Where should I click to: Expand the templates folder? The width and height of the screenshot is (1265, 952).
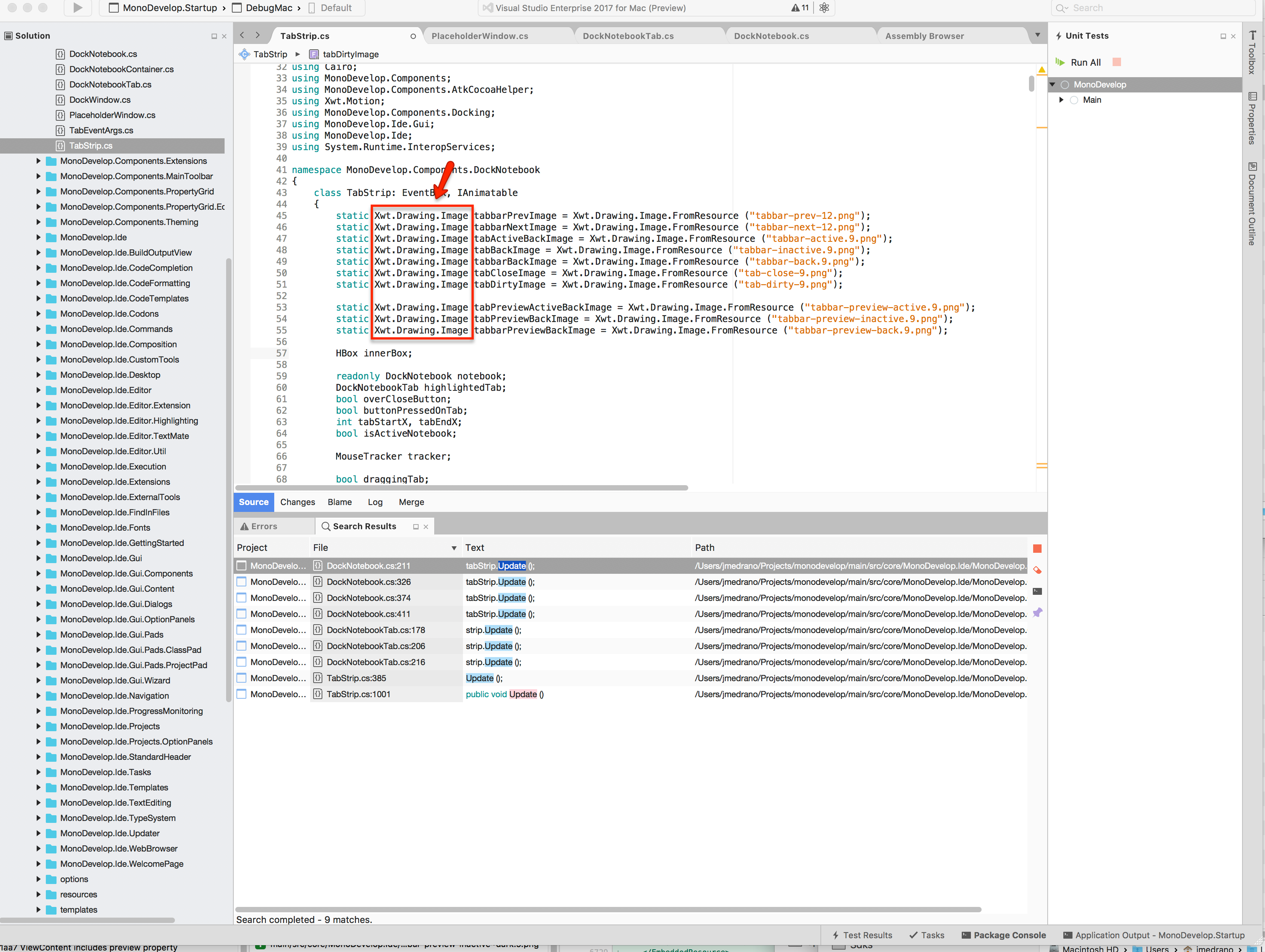click(x=38, y=910)
